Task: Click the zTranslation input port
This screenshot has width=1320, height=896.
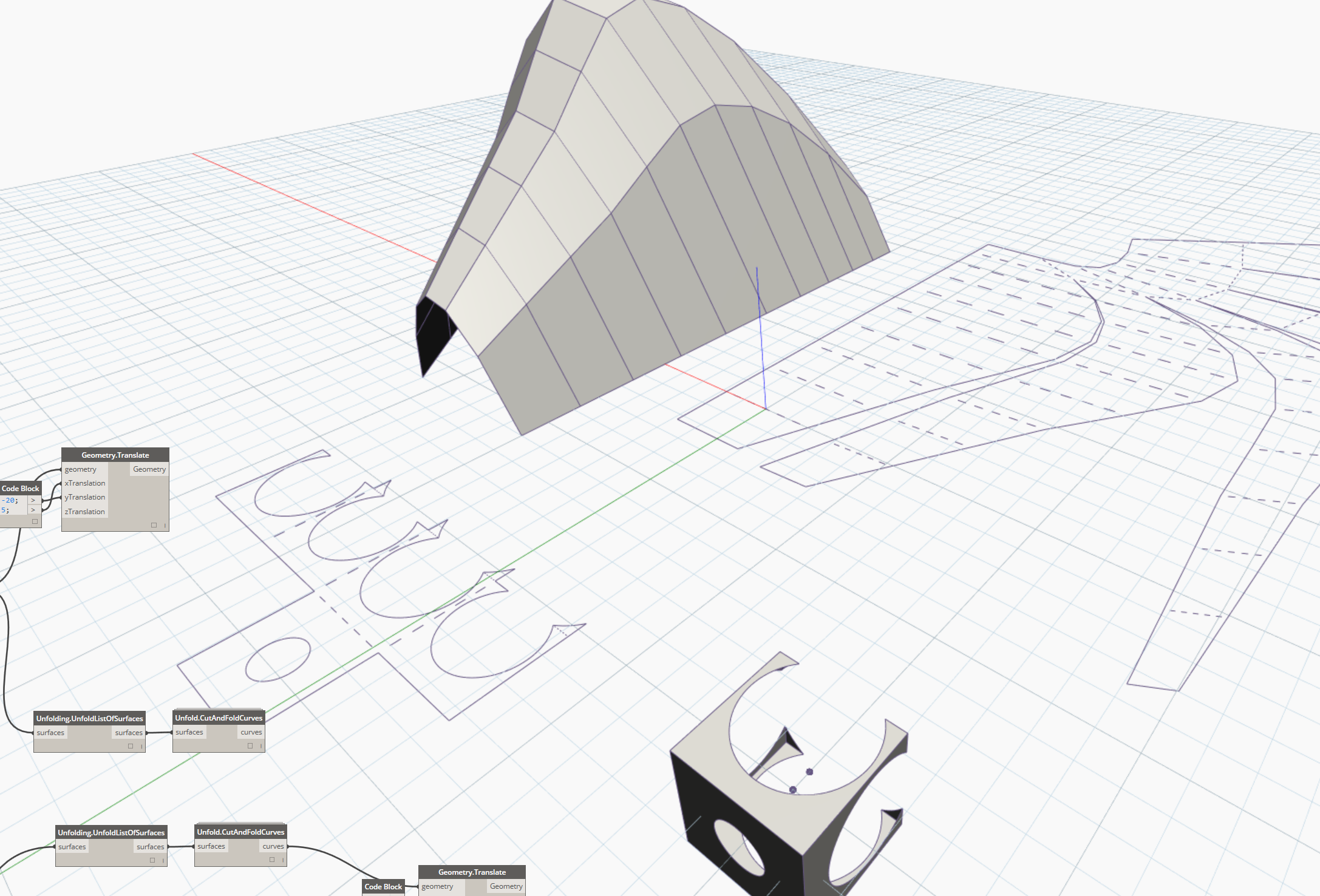Action: point(85,512)
